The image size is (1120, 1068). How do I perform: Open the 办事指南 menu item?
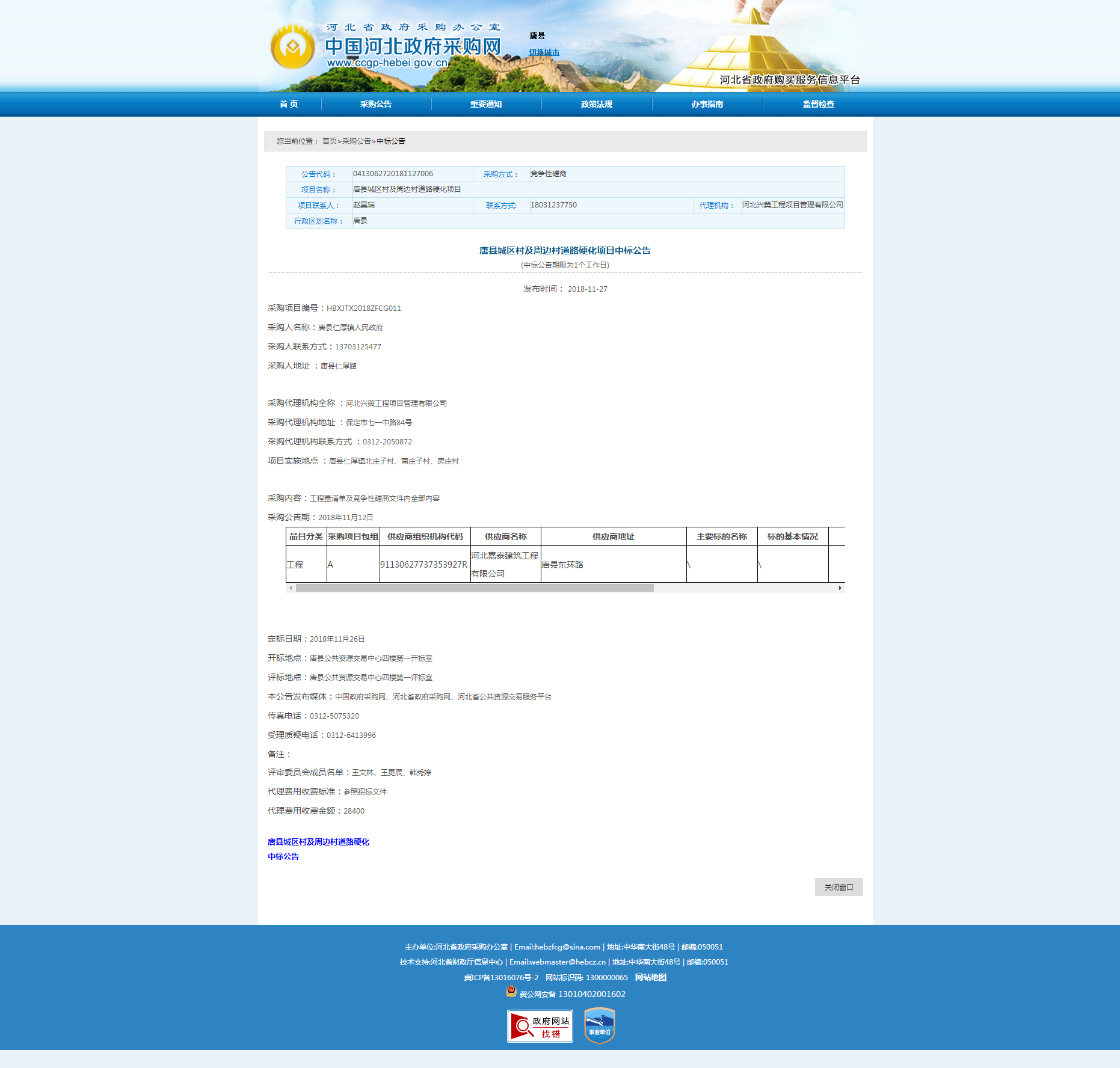[x=707, y=105]
